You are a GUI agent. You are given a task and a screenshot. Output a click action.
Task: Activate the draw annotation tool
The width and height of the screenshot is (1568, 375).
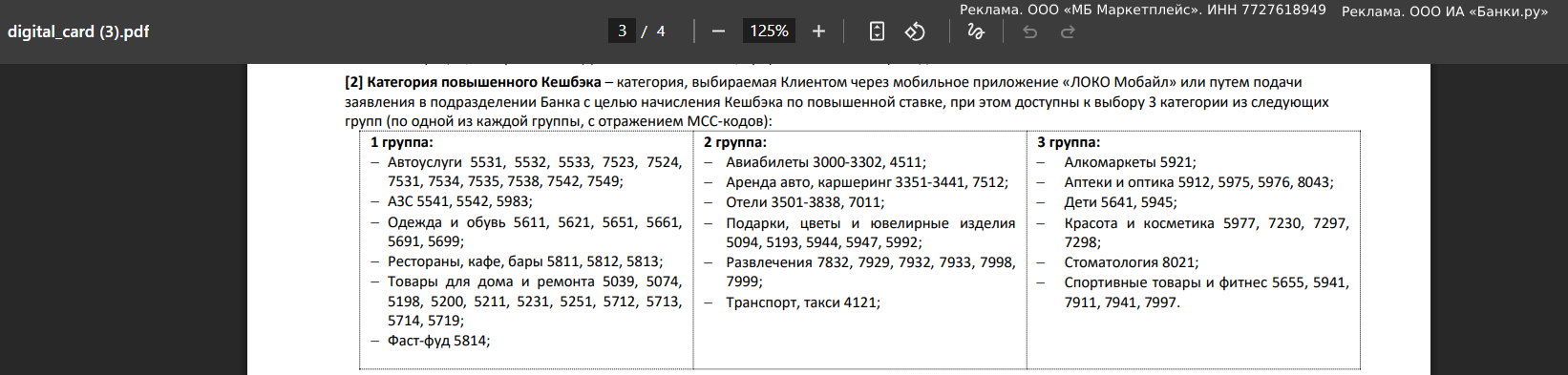976,31
